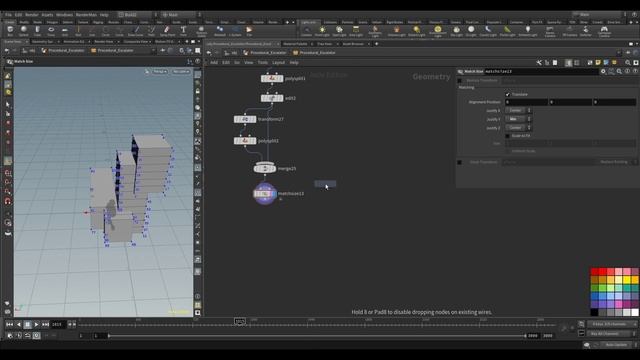The width and height of the screenshot is (640, 360).
Task: Toggle the Stash Transform checkbox
Action: point(460,162)
